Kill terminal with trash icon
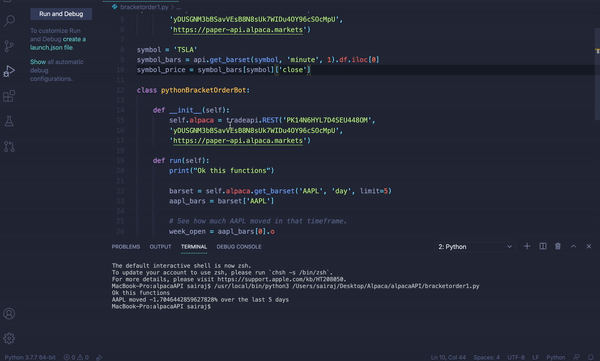Screen dimensions: 600x361 coord(558,246)
